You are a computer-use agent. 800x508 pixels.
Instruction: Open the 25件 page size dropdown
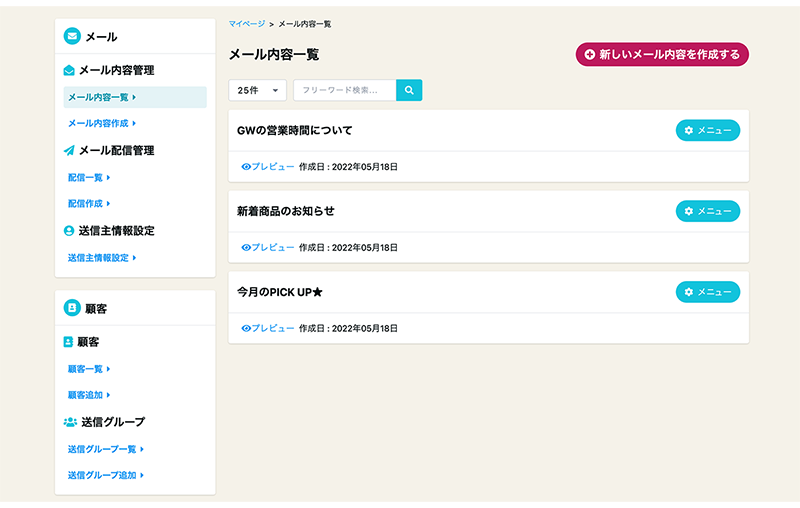[x=257, y=90]
